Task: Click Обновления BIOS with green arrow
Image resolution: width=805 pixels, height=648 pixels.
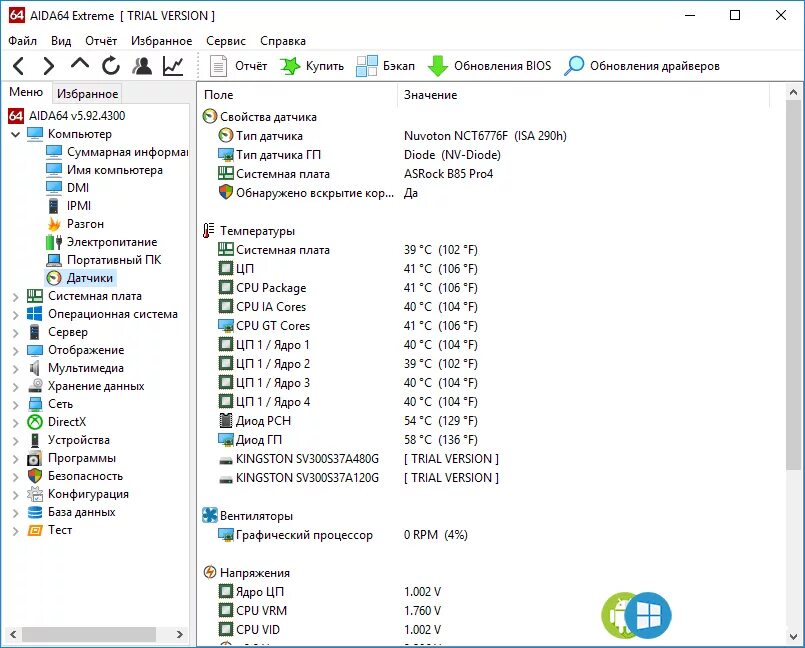Action: 490,66
